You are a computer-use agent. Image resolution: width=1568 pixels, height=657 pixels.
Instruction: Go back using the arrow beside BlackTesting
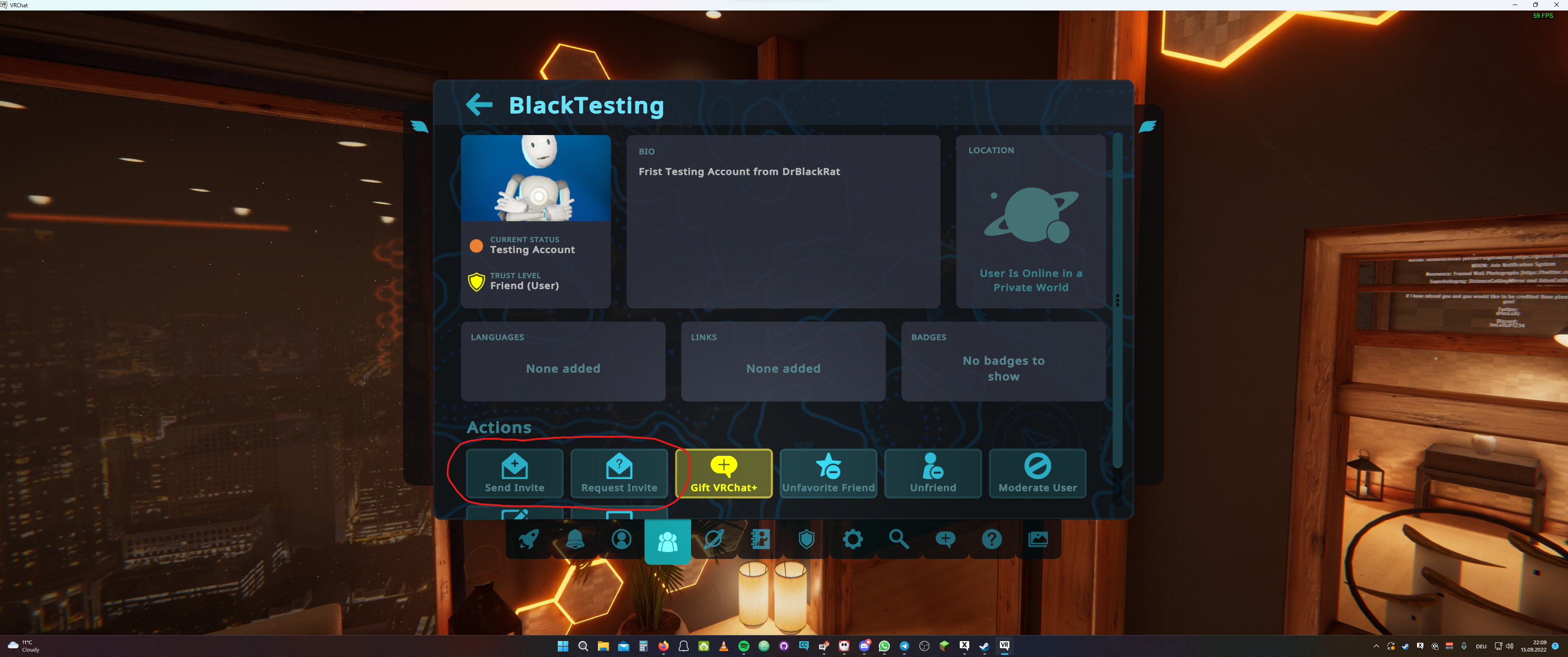click(479, 105)
